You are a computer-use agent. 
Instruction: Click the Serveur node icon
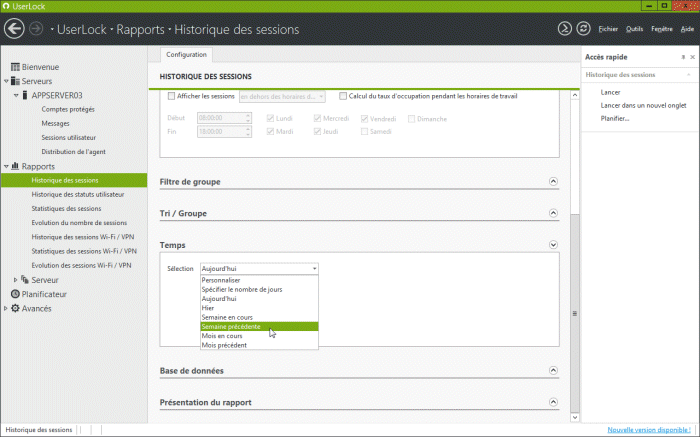(25, 280)
